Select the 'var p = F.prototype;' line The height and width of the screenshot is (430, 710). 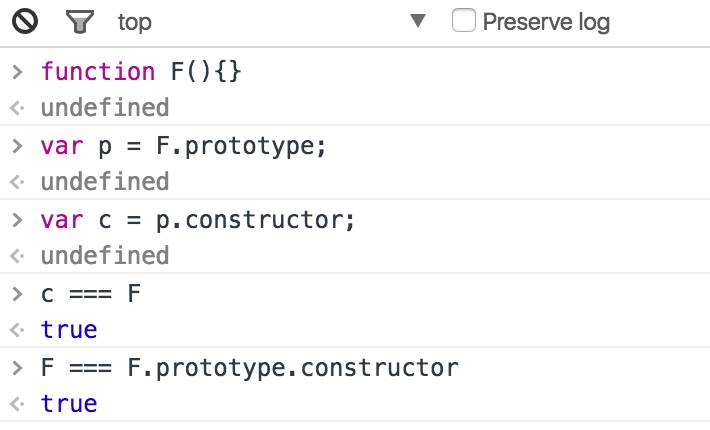183,146
